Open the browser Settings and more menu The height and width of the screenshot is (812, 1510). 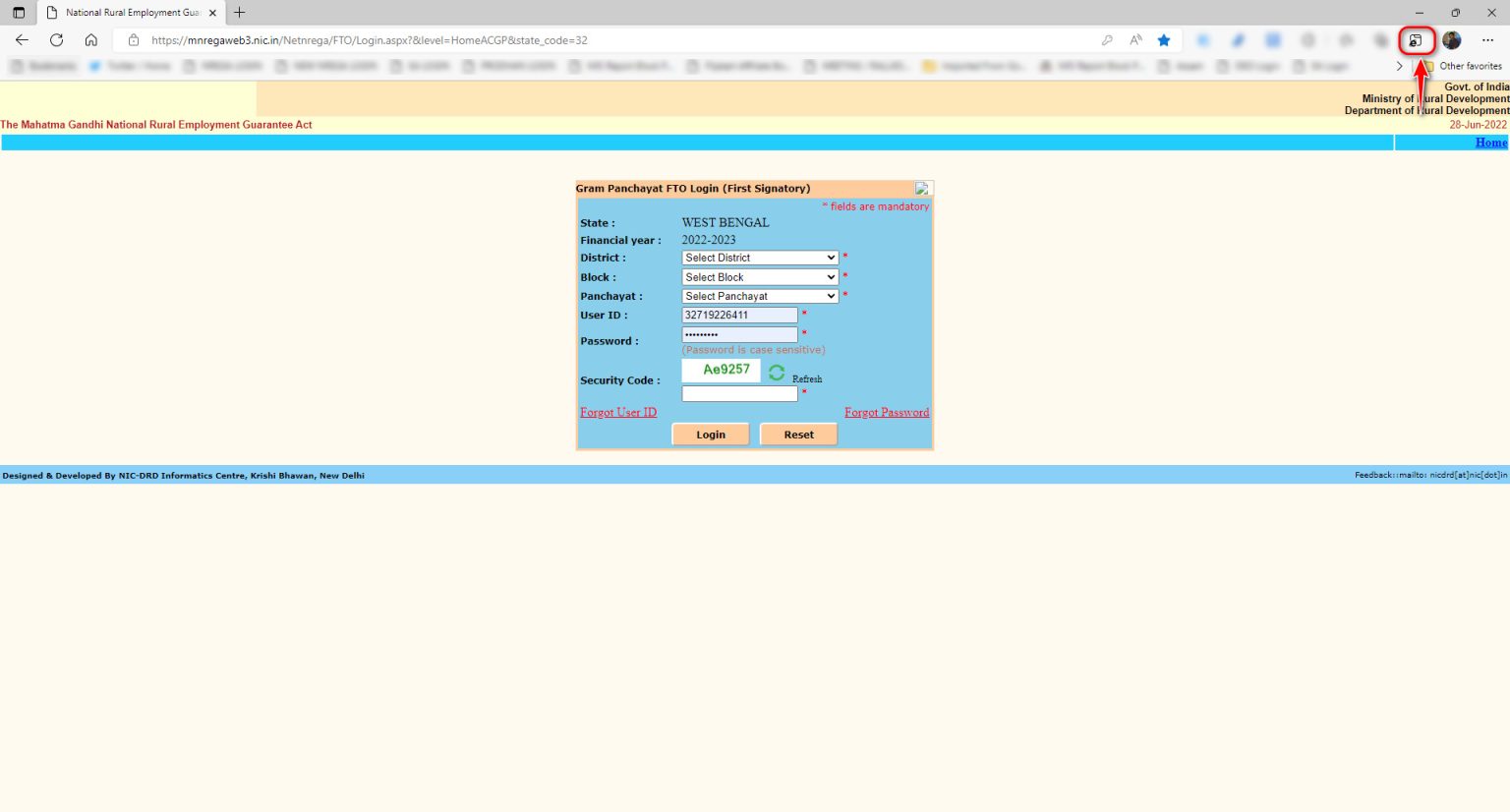tap(1487, 40)
